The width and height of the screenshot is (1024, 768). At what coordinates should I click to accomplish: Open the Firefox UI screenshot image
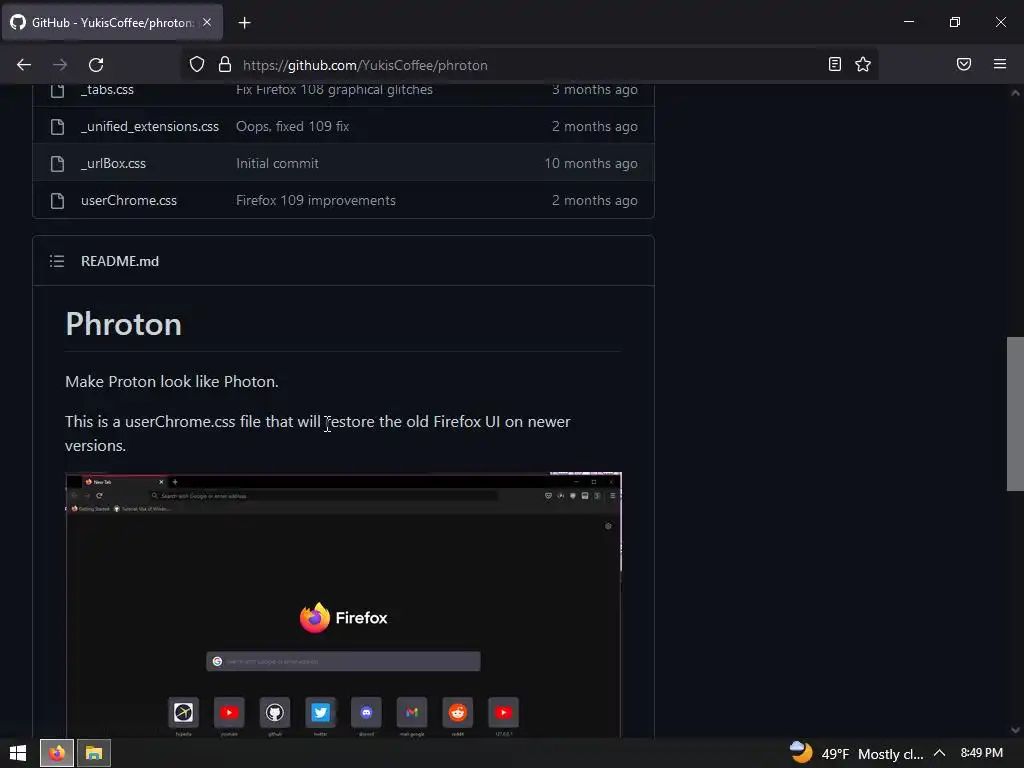point(344,605)
